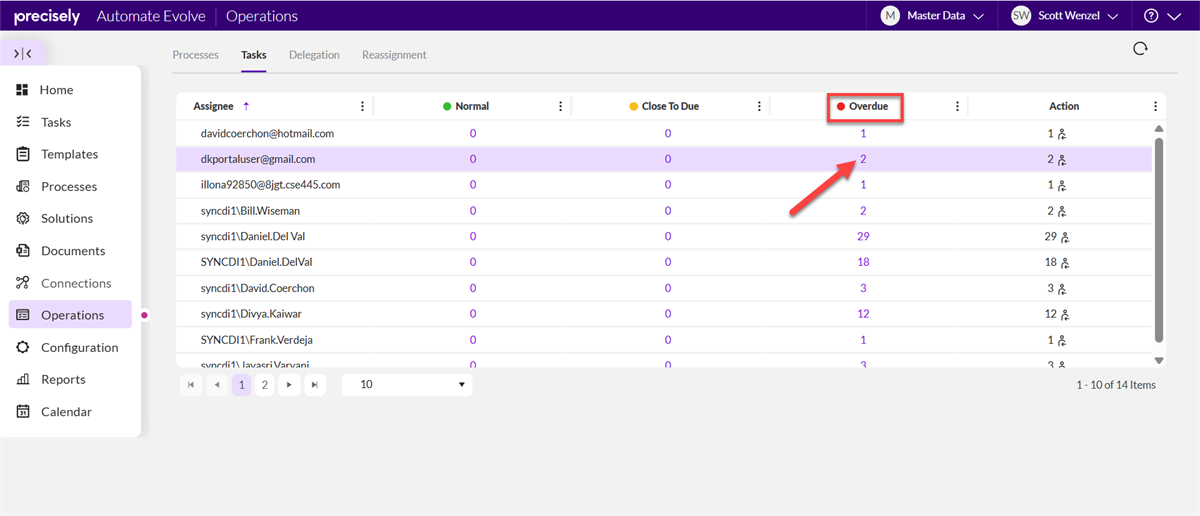
Task: Click the Processes icon in sidebar
Action: [x=22, y=186]
